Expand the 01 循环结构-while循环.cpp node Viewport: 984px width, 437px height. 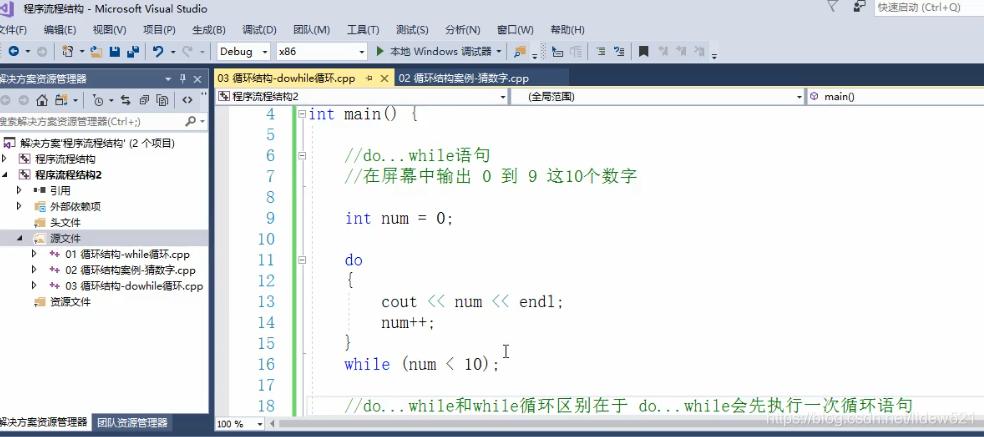[x=34, y=254]
